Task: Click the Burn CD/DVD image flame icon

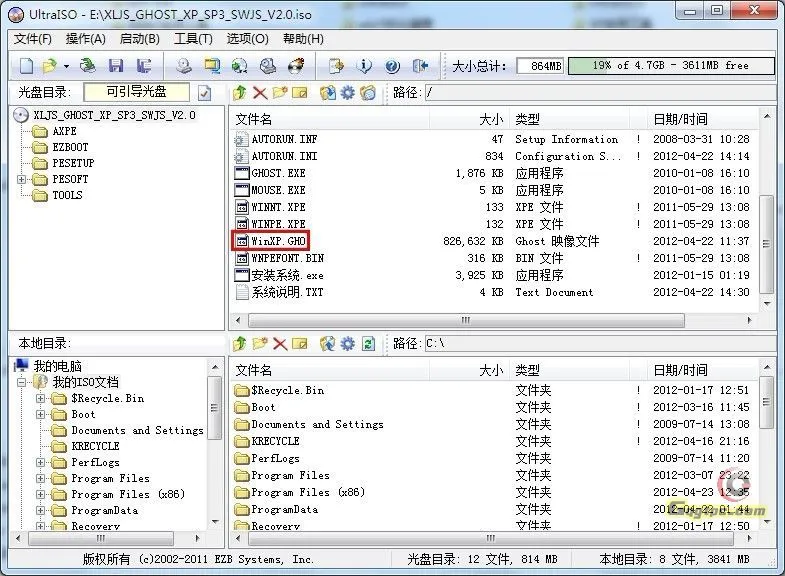Action: 296,66
